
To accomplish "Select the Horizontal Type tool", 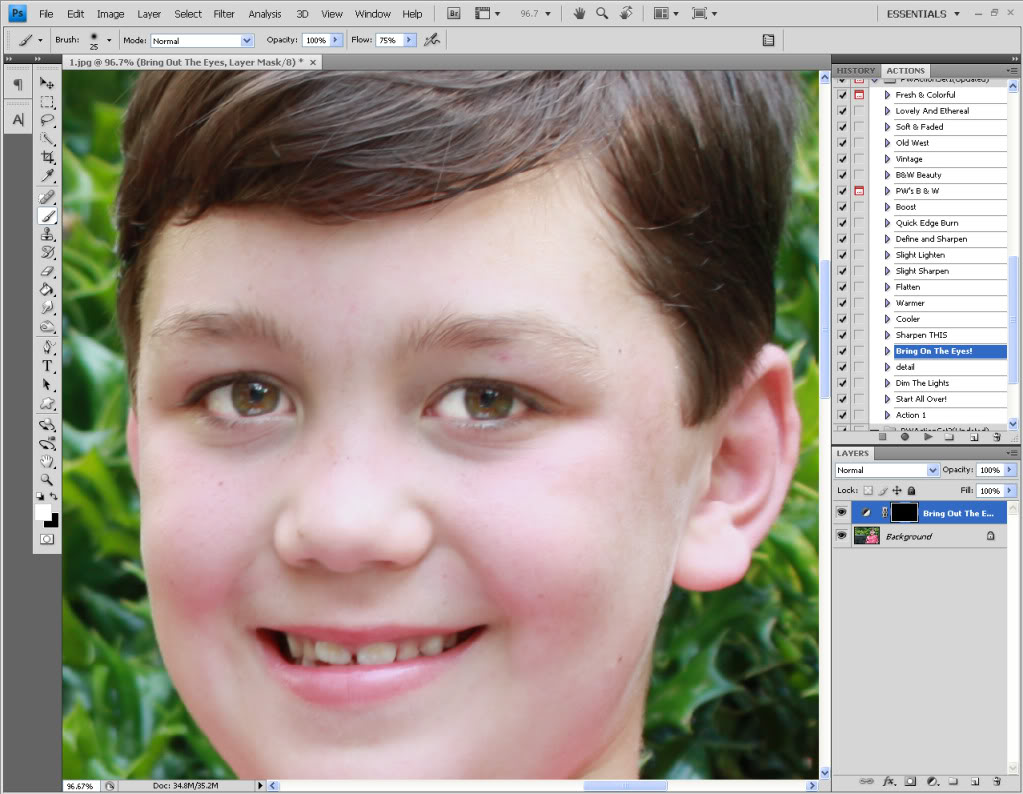I will (x=47, y=366).
